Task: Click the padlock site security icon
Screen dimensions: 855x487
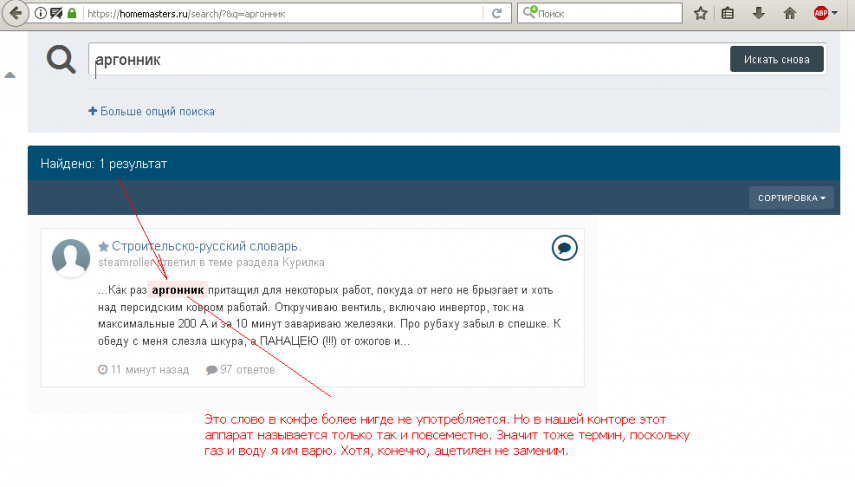Action: pyautogui.click(x=71, y=14)
